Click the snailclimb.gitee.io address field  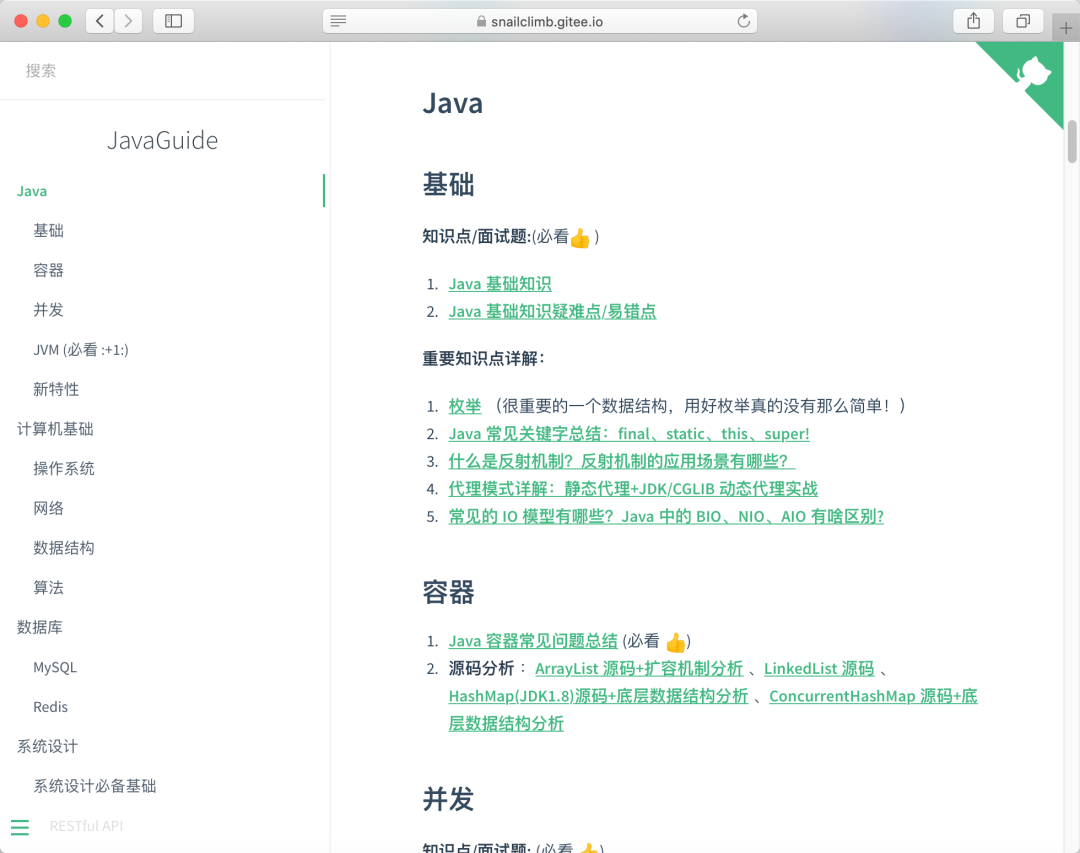540,21
